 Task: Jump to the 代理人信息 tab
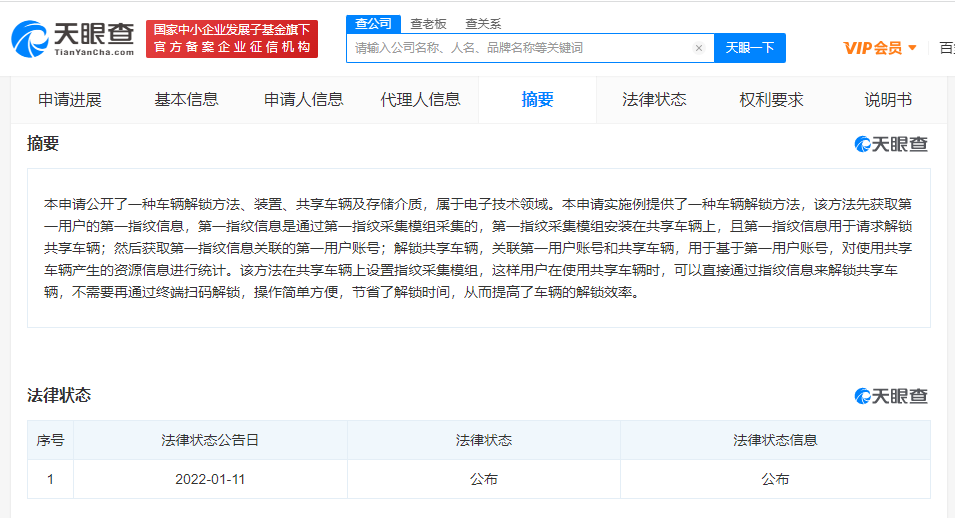click(420, 100)
